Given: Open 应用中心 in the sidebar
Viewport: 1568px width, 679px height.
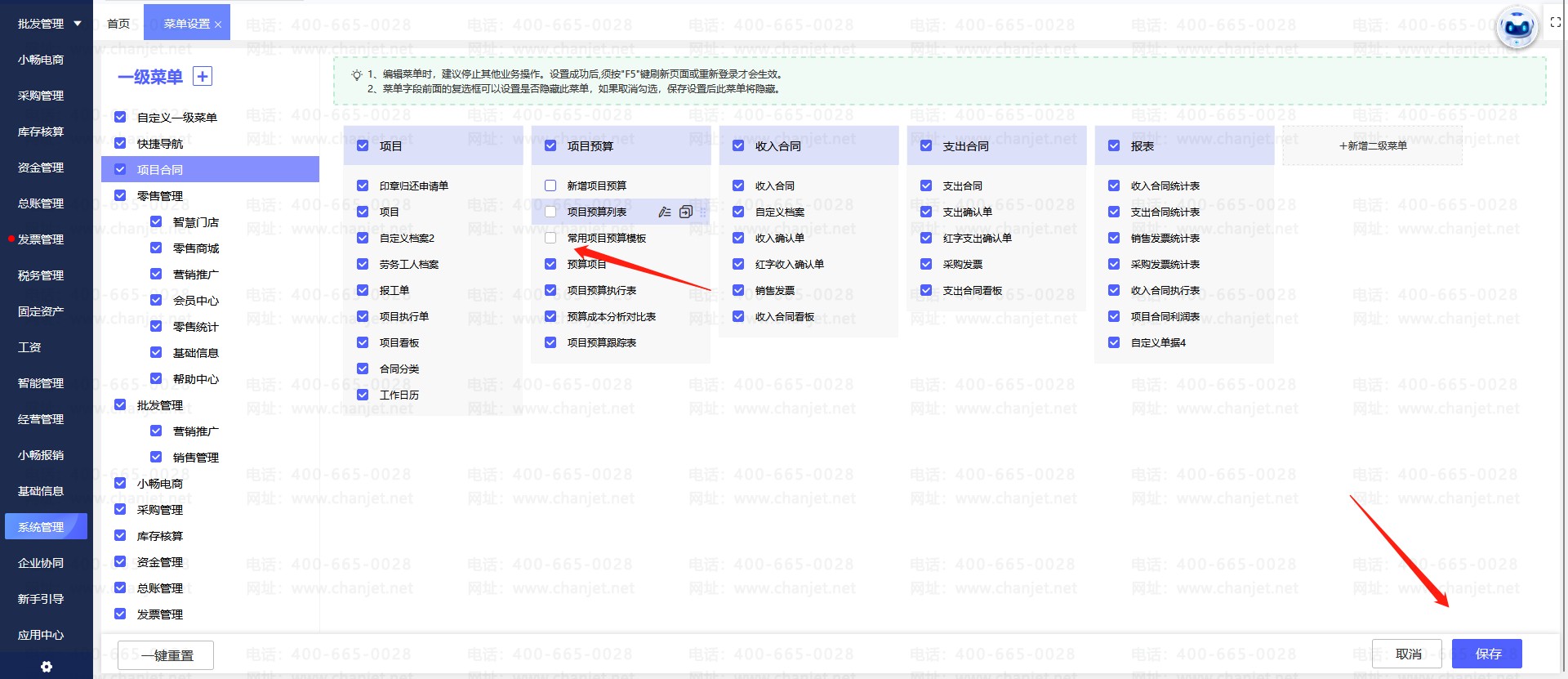Looking at the screenshot, I should 41,635.
